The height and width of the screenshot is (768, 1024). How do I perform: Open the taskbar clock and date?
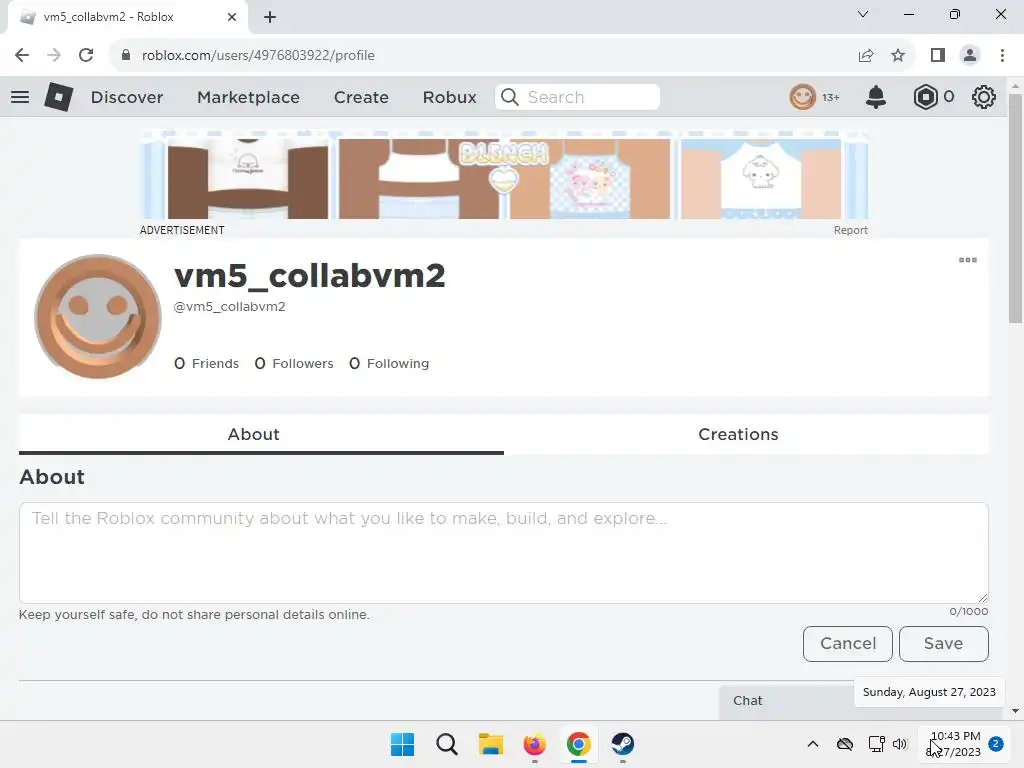pos(953,744)
